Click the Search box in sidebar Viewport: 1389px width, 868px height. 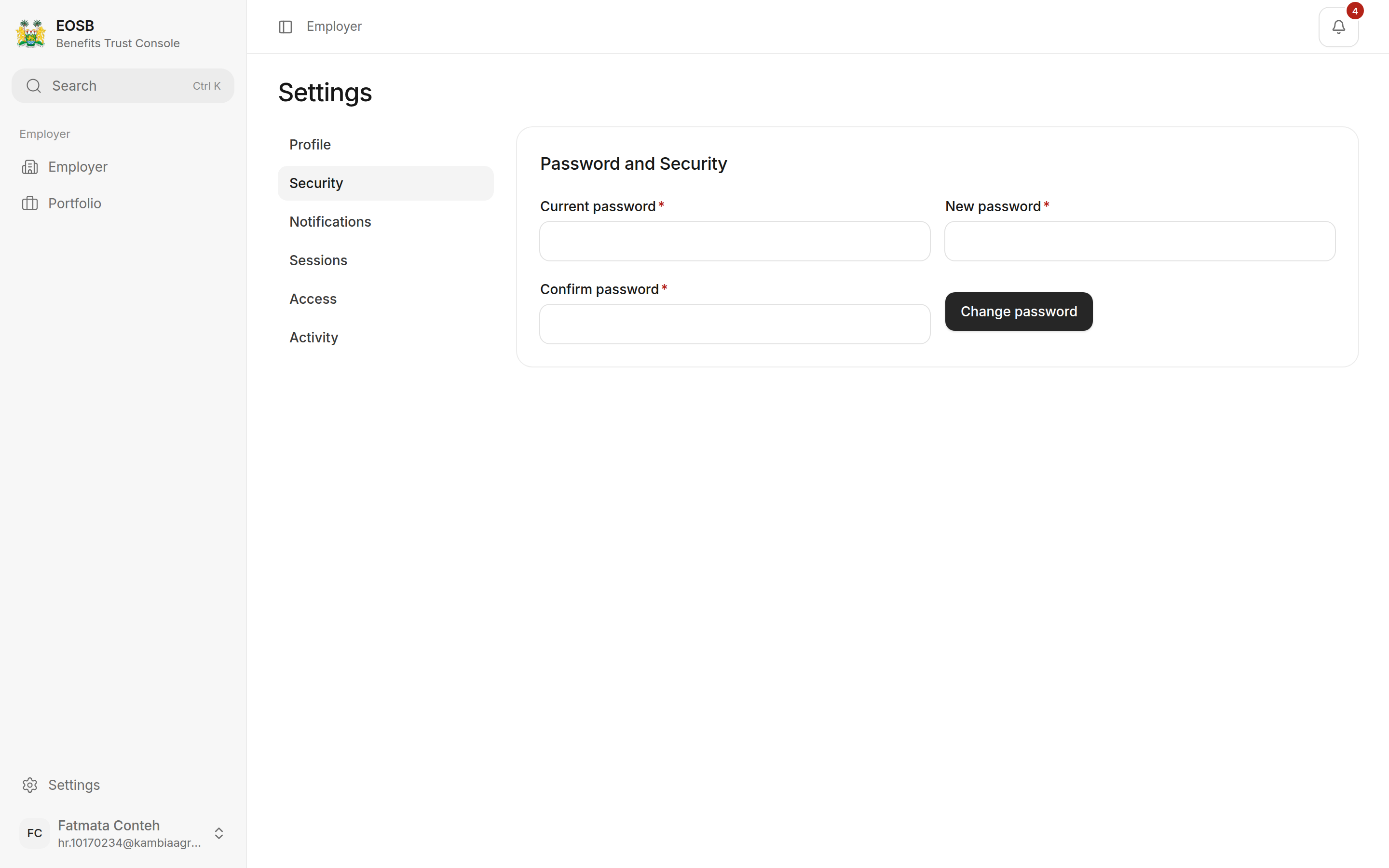[x=123, y=86]
